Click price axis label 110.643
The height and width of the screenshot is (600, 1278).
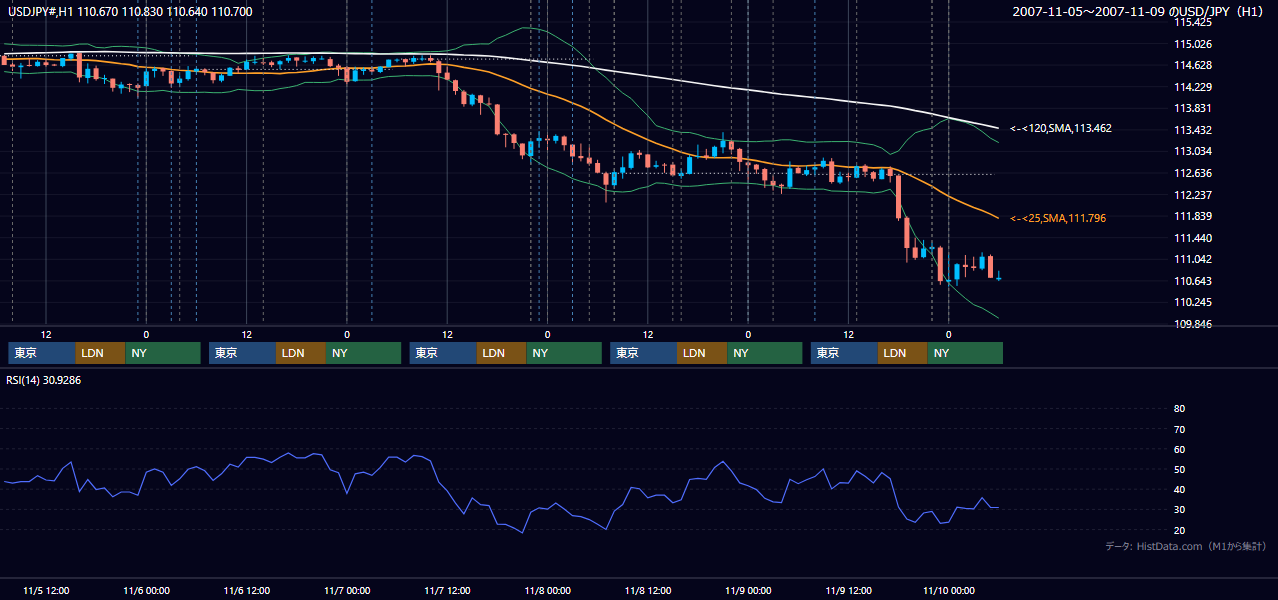click(x=1192, y=281)
